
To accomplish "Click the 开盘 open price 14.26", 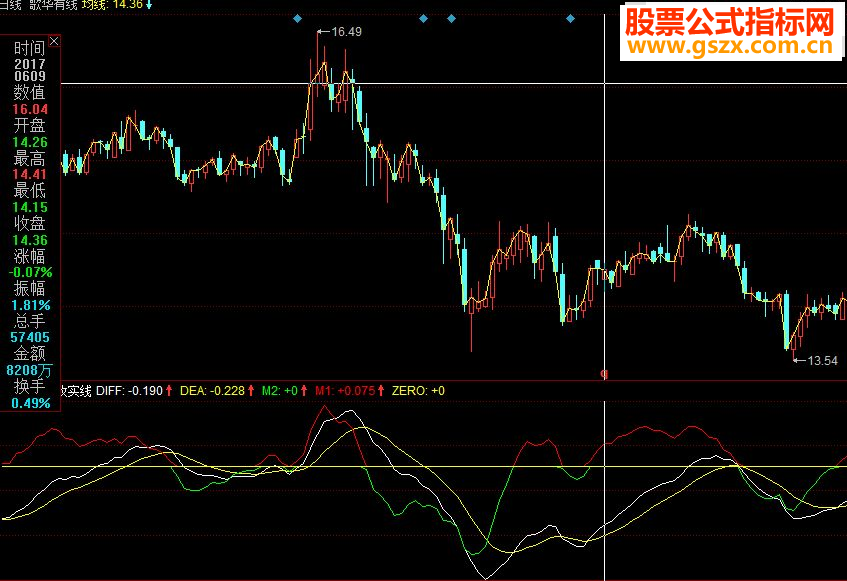I will pos(30,143).
